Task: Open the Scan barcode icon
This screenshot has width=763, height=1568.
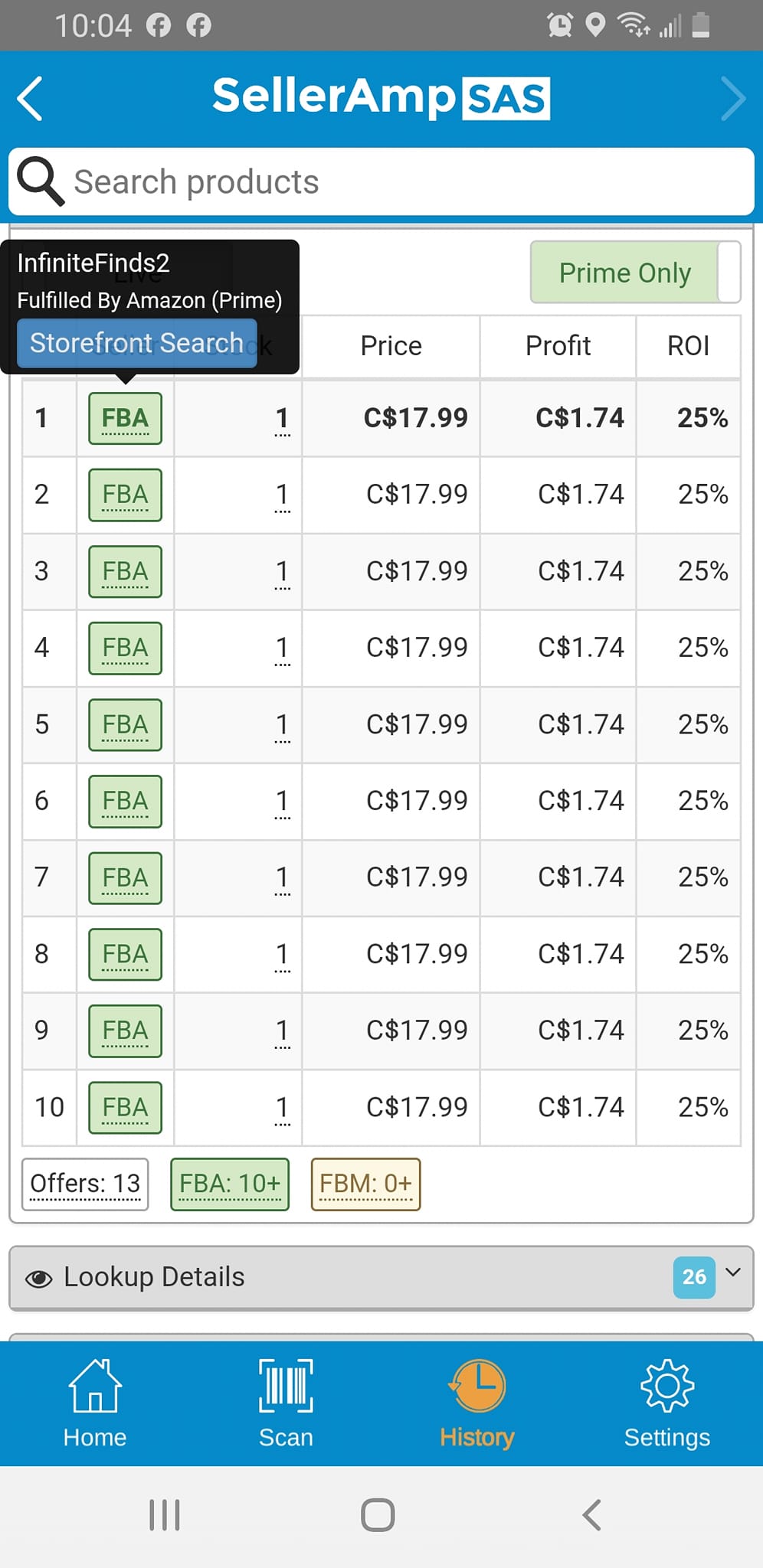Action: (x=286, y=1386)
